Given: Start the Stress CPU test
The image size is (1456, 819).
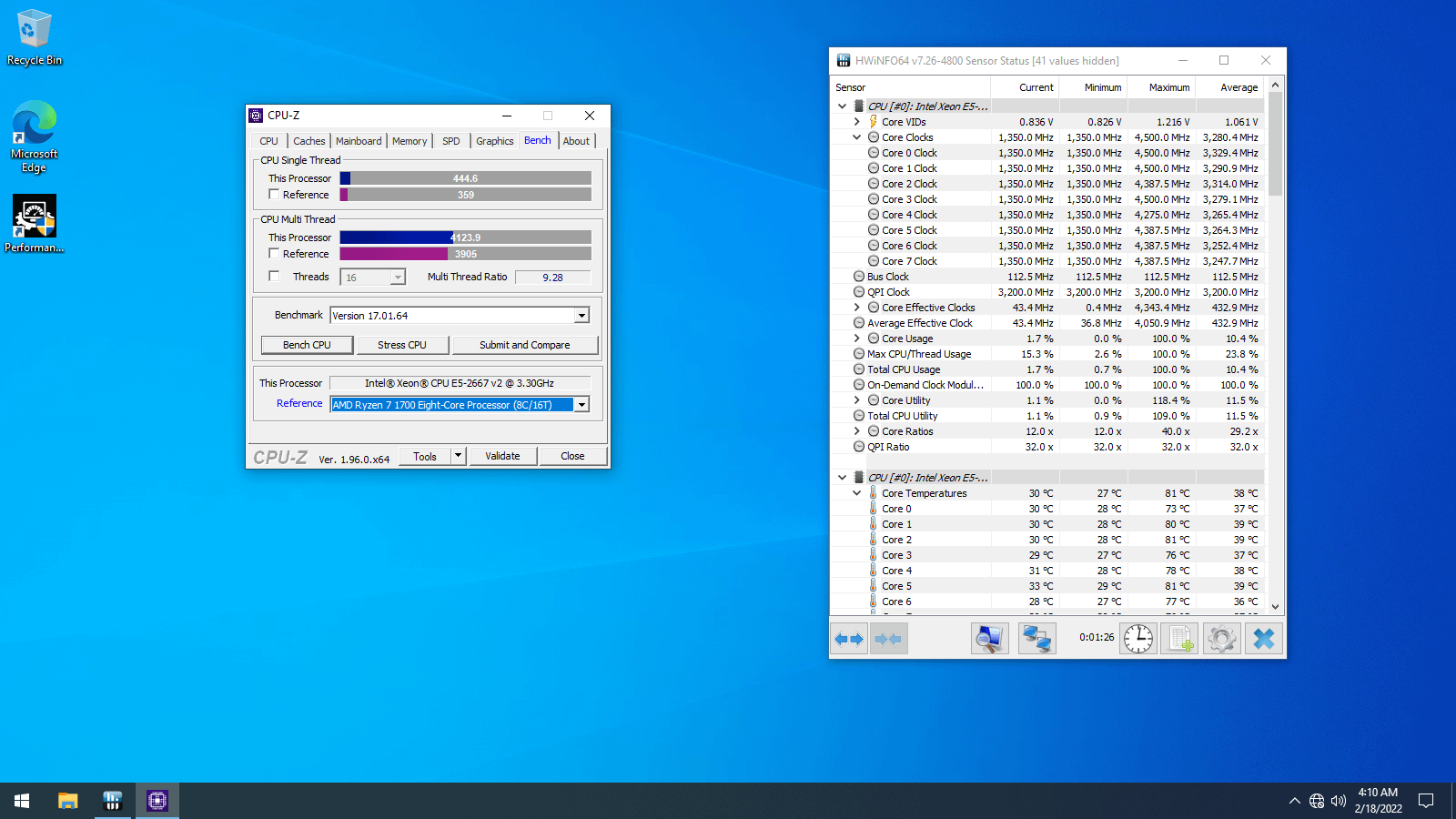Looking at the screenshot, I should [x=402, y=345].
